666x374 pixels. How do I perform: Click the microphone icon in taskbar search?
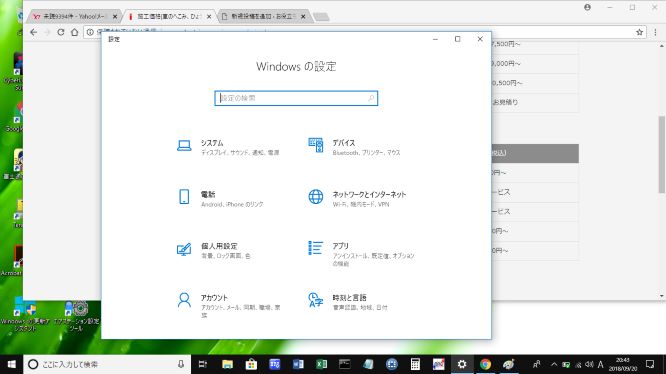(181, 364)
